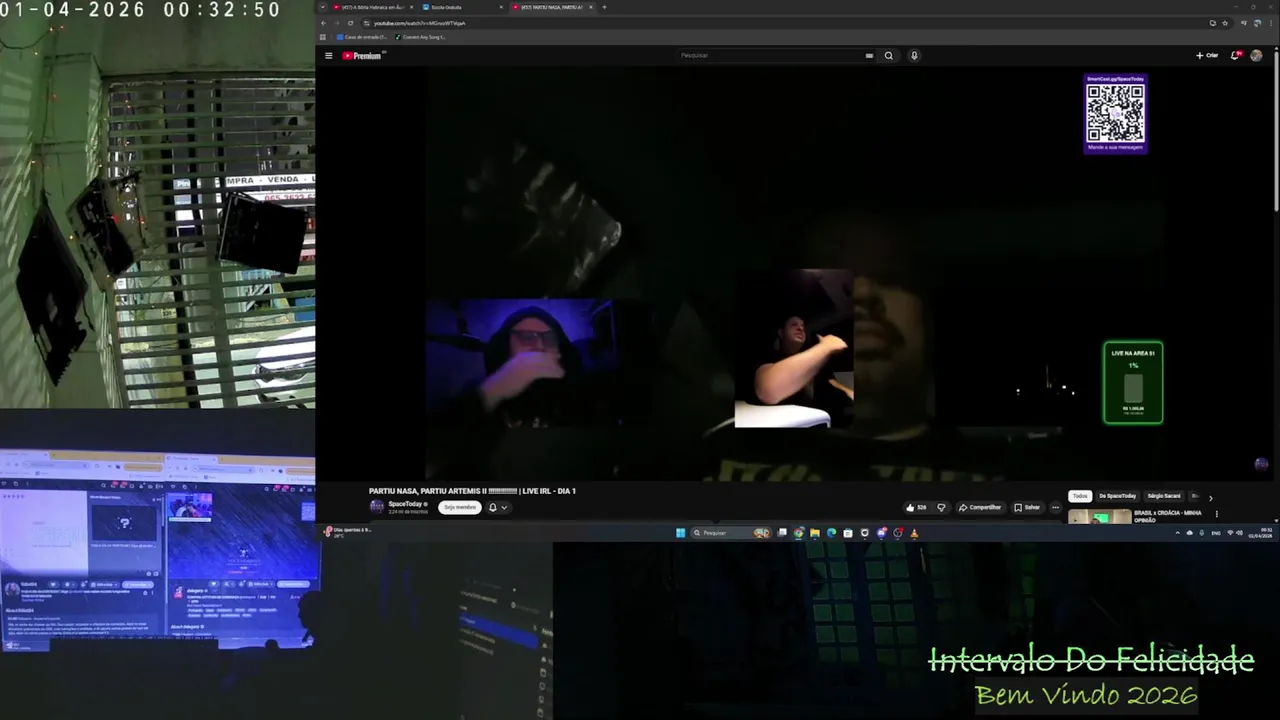
Task: Switch to the A Bíblia Hebraica browser tab
Action: click(x=374, y=7)
